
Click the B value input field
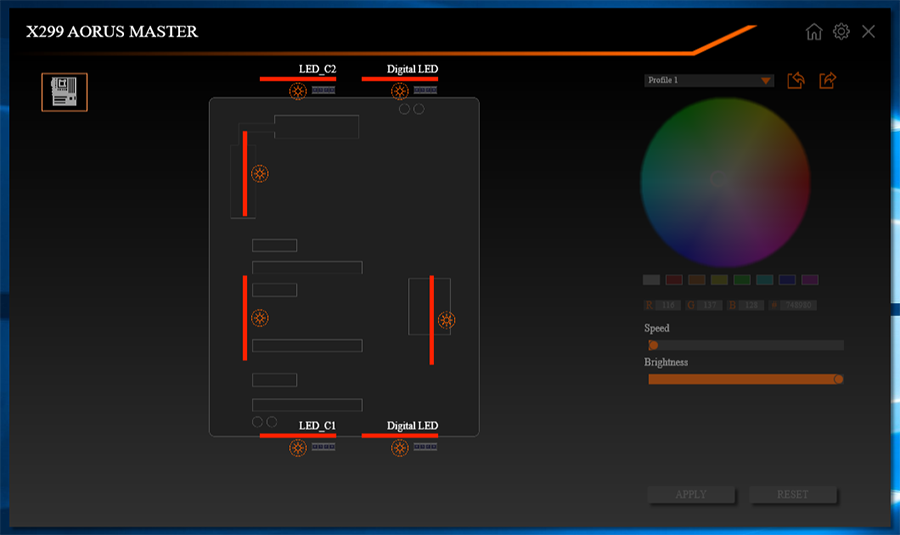point(751,305)
